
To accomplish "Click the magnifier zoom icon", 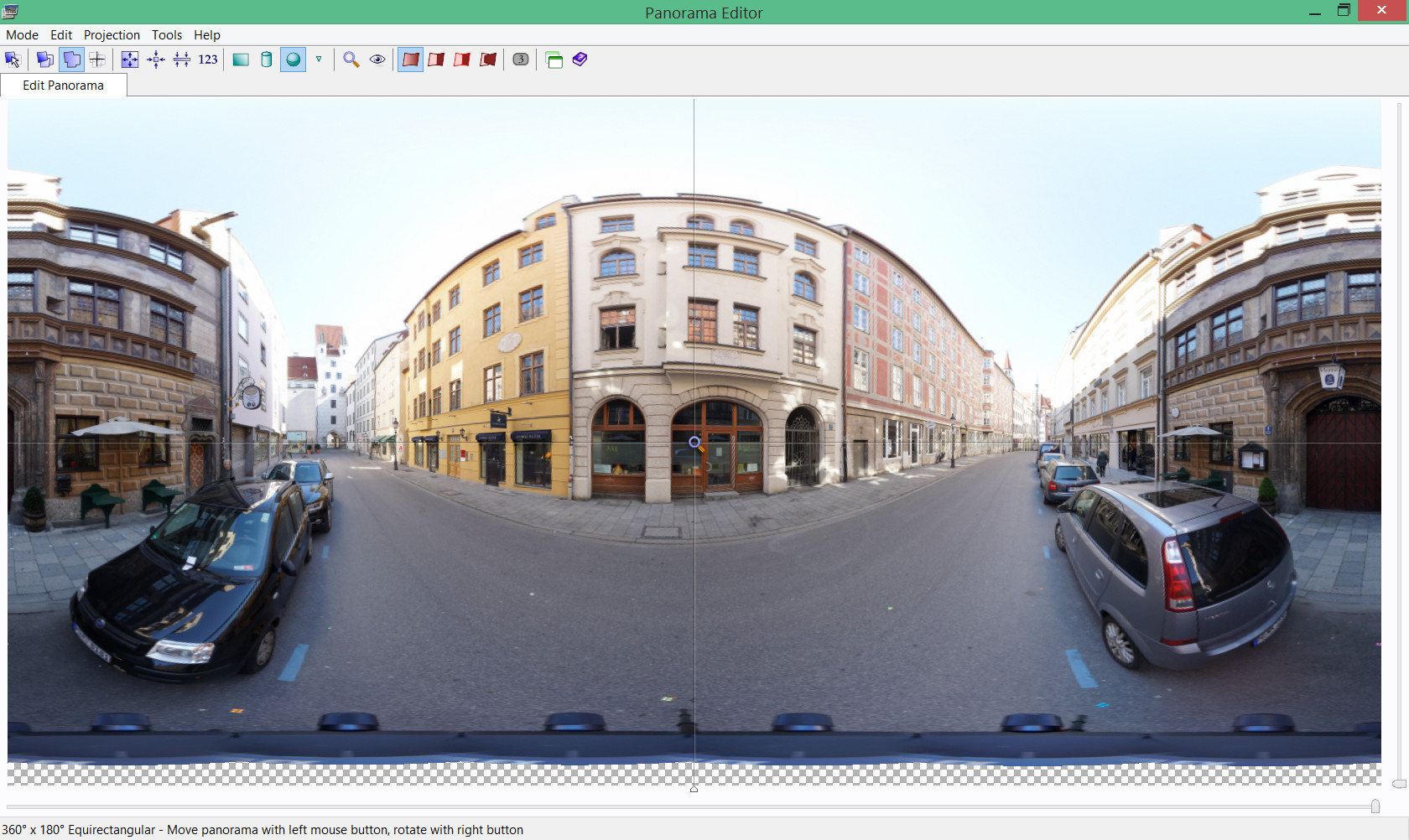I will 351,60.
